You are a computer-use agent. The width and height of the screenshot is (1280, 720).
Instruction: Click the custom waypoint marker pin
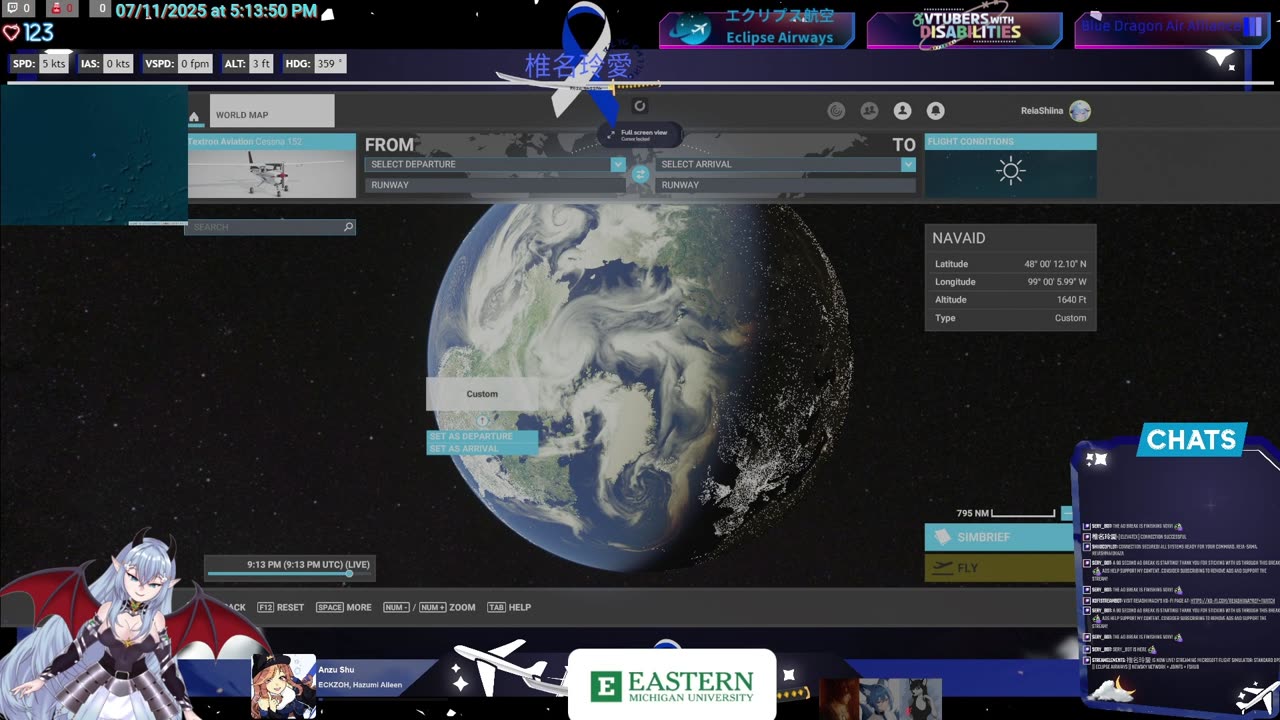coord(482,421)
